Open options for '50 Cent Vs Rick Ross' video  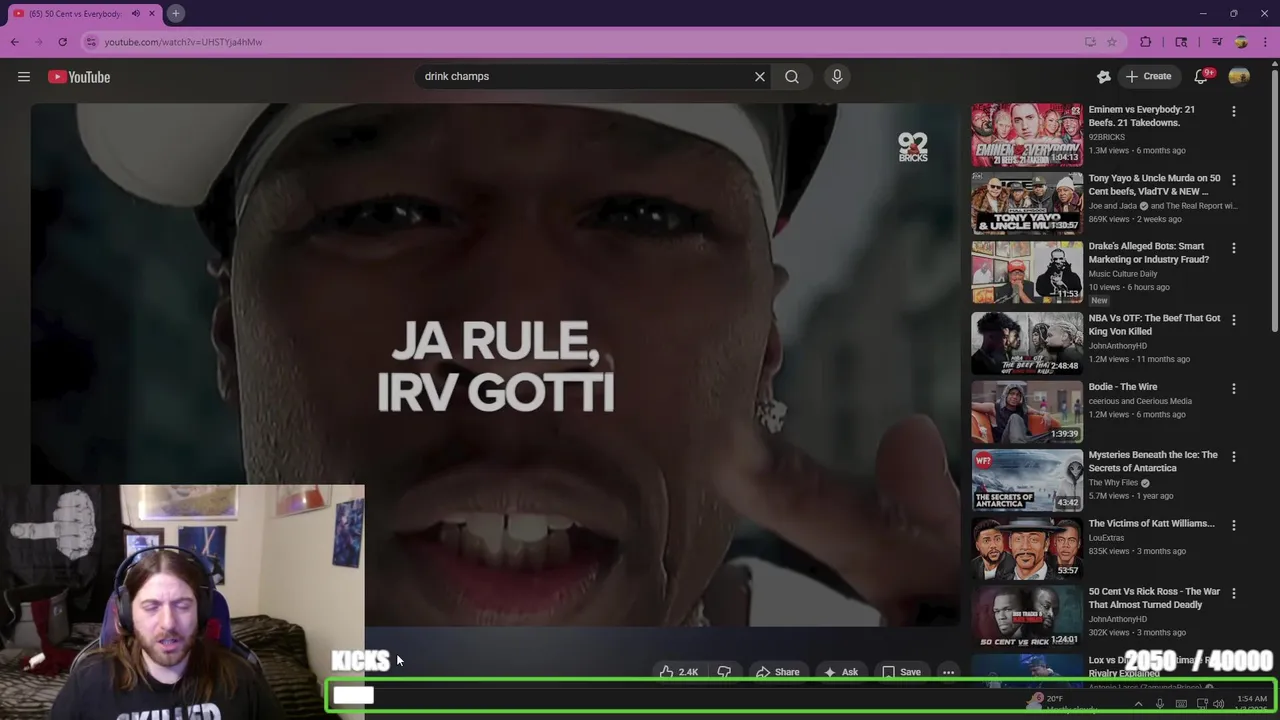1233,593
